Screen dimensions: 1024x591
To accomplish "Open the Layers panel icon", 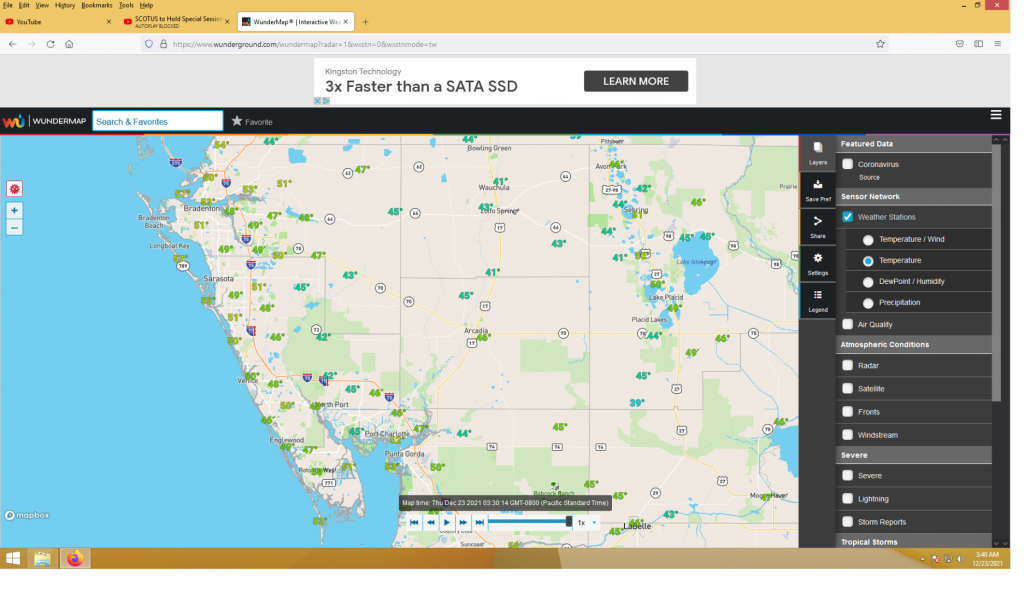I will coord(818,151).
